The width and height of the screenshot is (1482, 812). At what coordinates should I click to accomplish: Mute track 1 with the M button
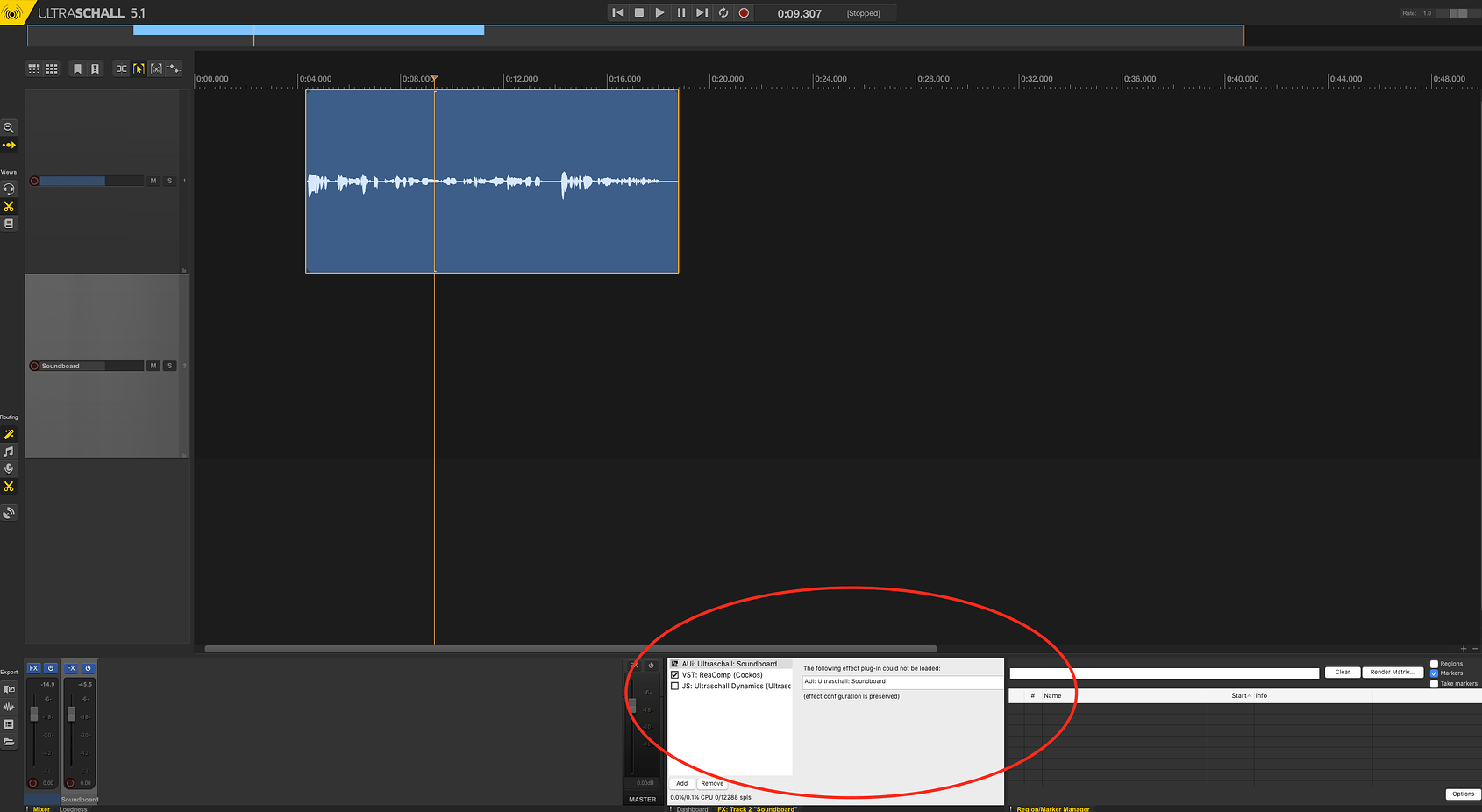pos(153,181)
